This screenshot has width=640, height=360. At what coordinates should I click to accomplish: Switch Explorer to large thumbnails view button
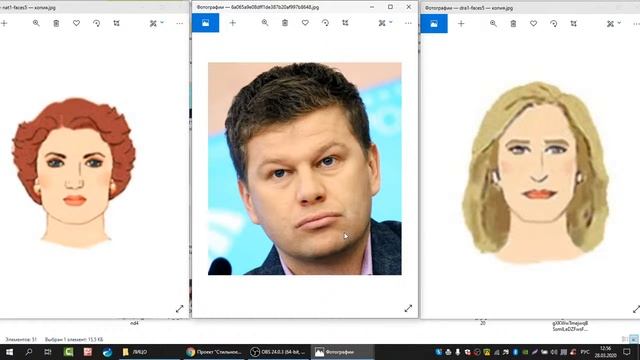click(x=633, y=339)
